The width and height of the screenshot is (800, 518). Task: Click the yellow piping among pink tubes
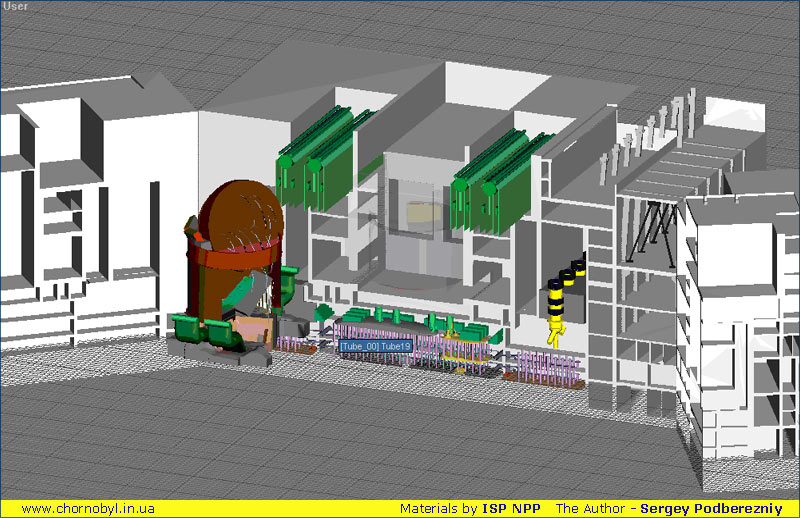(x=472, y=351)
